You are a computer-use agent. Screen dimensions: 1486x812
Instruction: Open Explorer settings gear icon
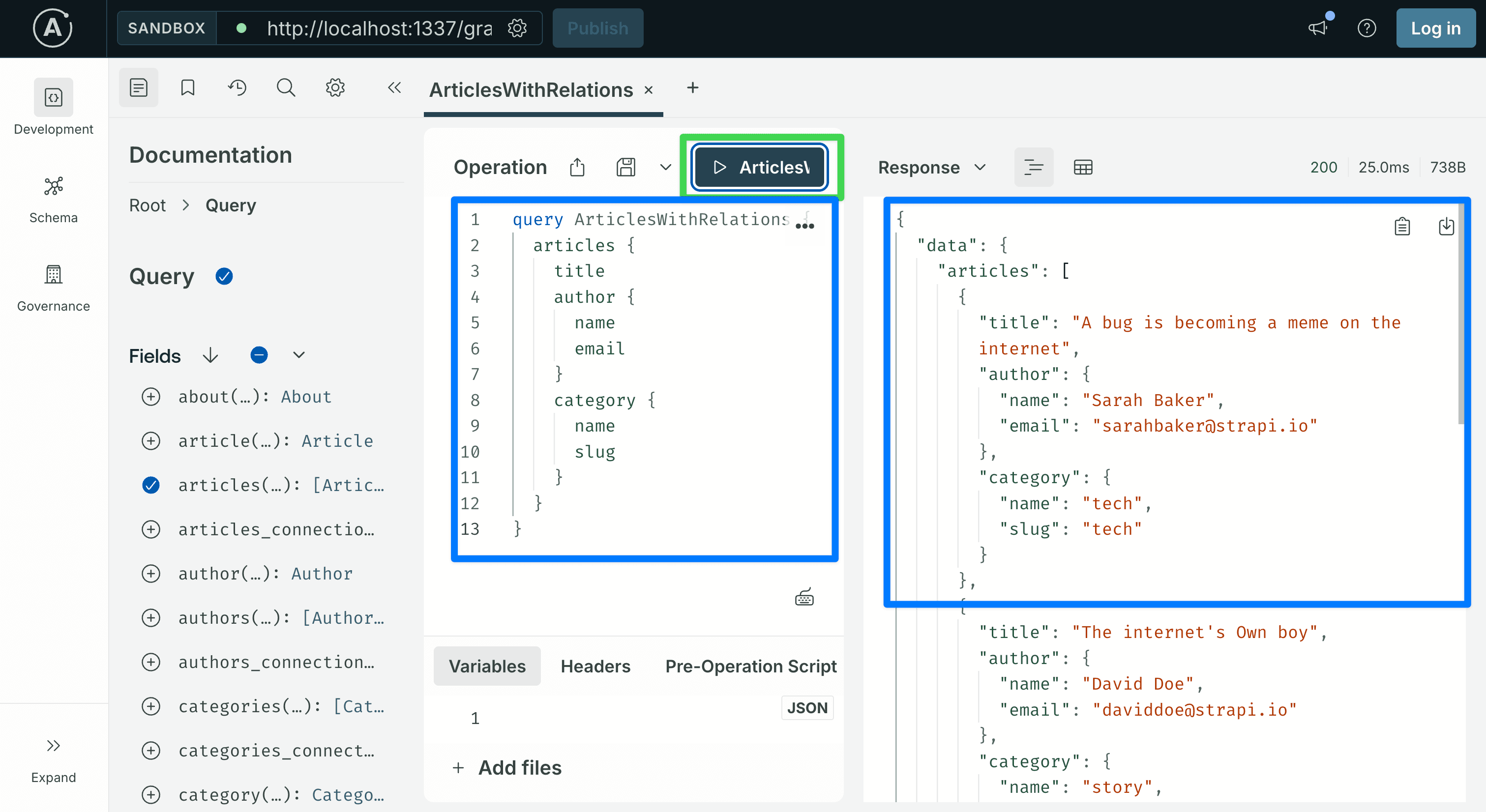pos(335,87)
